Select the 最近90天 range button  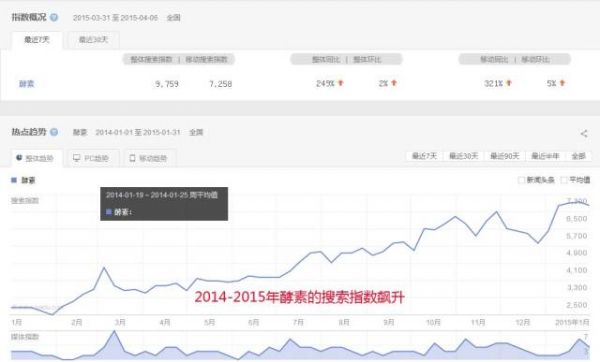click(505, 156)
